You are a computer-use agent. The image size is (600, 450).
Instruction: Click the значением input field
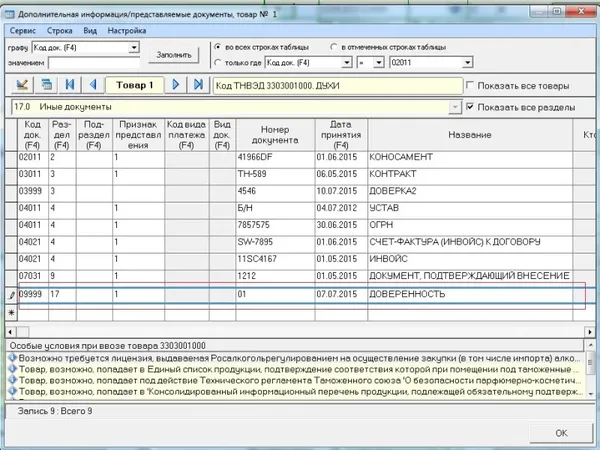coord(94,63)
